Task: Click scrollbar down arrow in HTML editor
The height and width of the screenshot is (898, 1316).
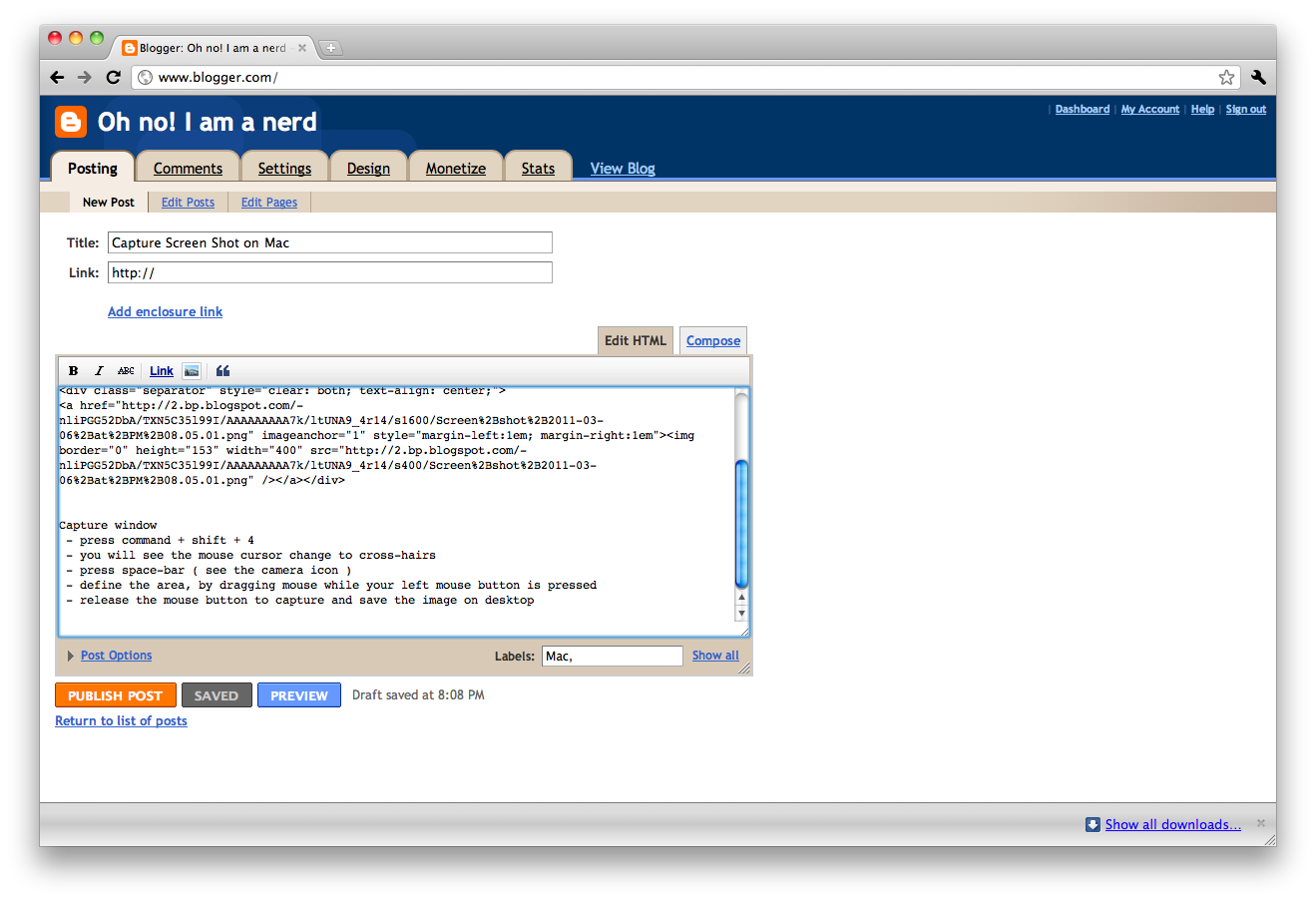Action: (x=741, y=613)
